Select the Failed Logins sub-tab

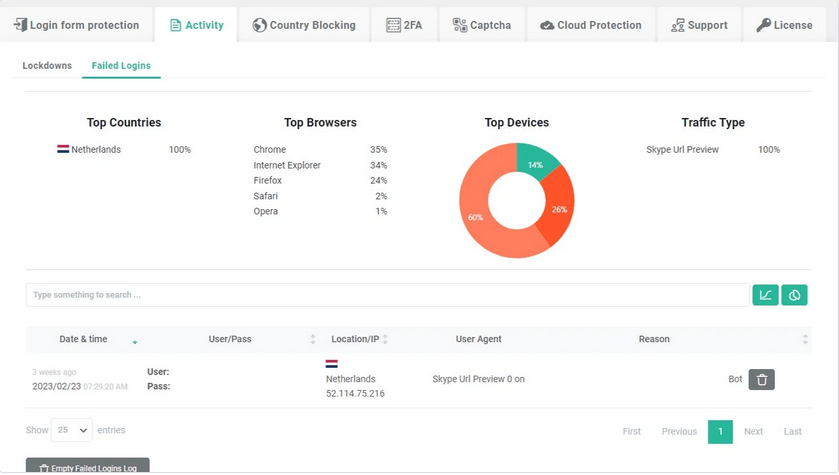[121, 66]
